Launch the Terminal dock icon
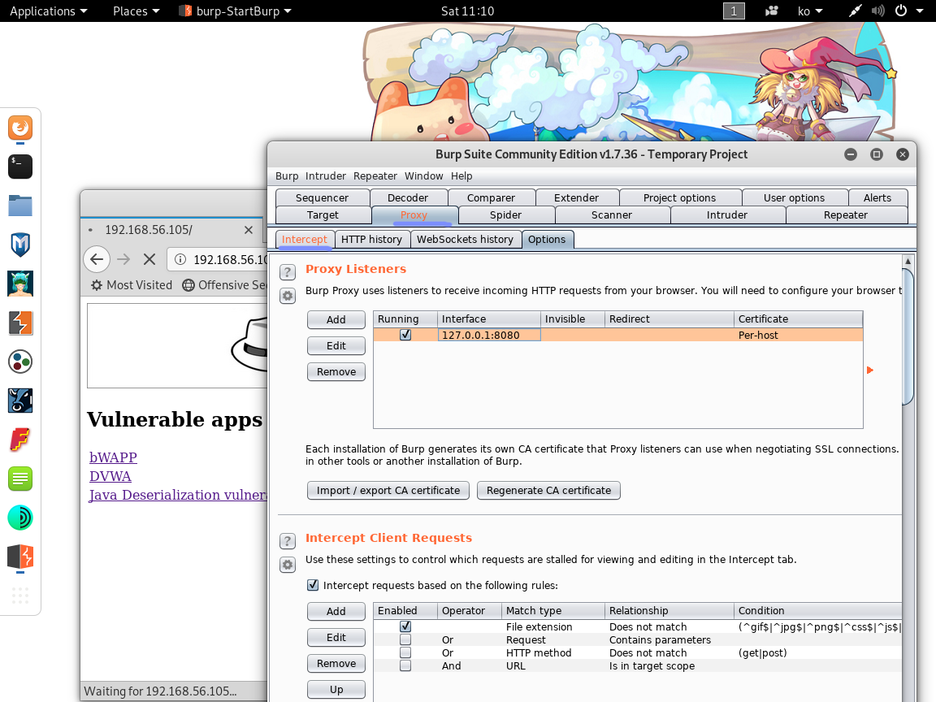 coord(20,167)
